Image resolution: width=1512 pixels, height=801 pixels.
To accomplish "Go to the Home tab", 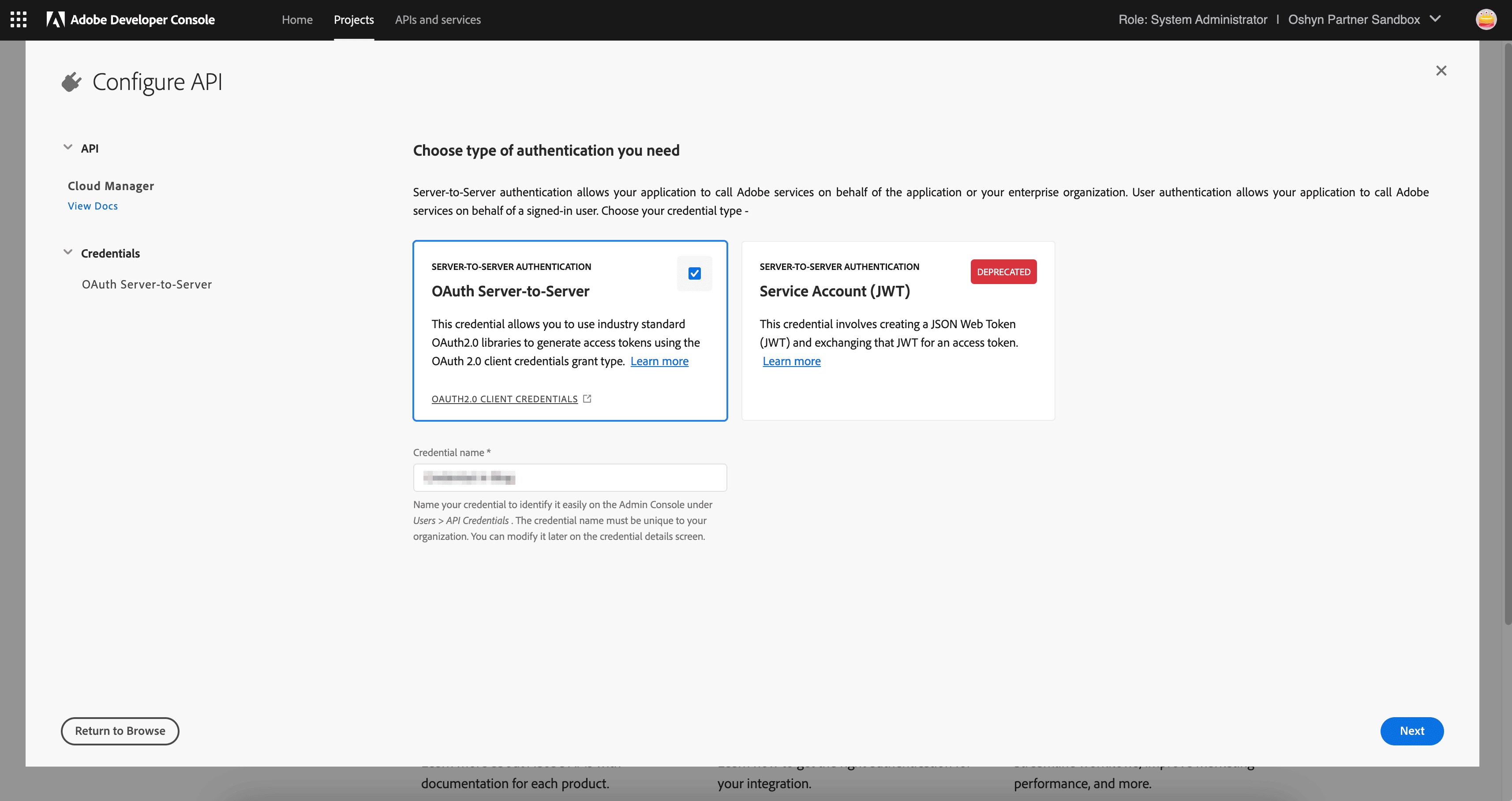I will click(x=297, y=19).
